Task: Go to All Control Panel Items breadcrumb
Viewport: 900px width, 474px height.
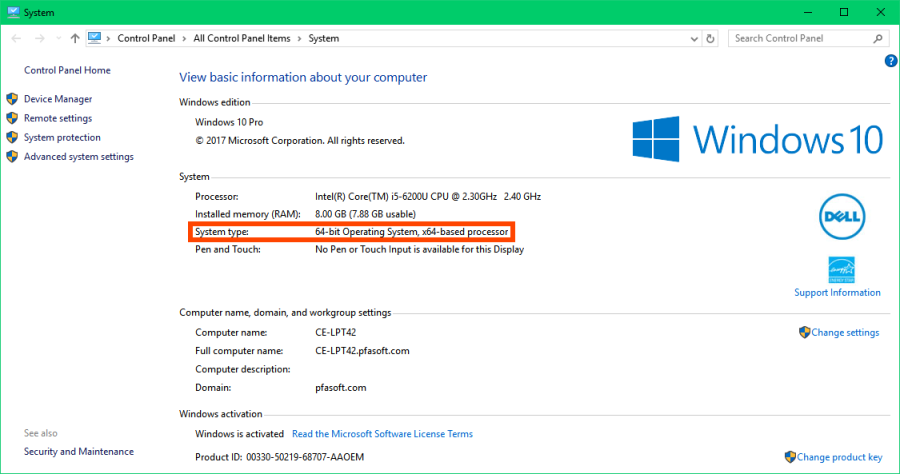Action: click(243, 39)
